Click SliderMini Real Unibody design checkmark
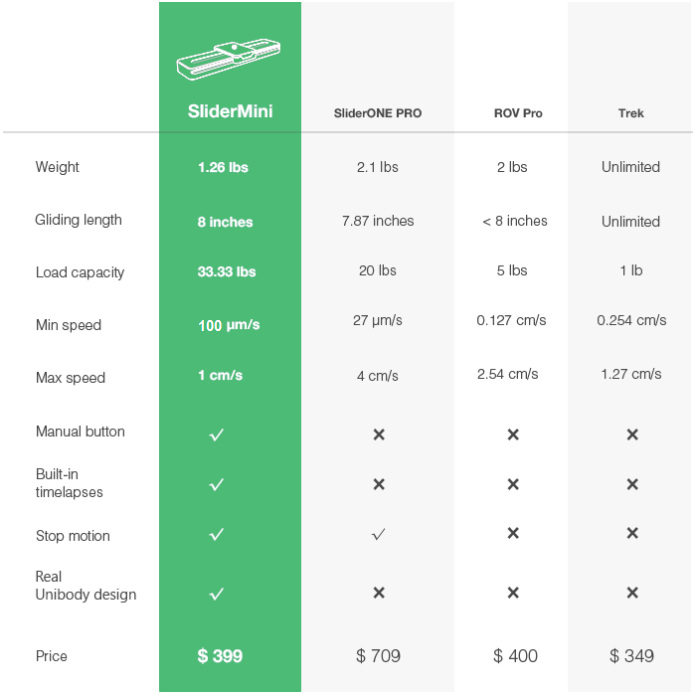 (x=217, y=593)
